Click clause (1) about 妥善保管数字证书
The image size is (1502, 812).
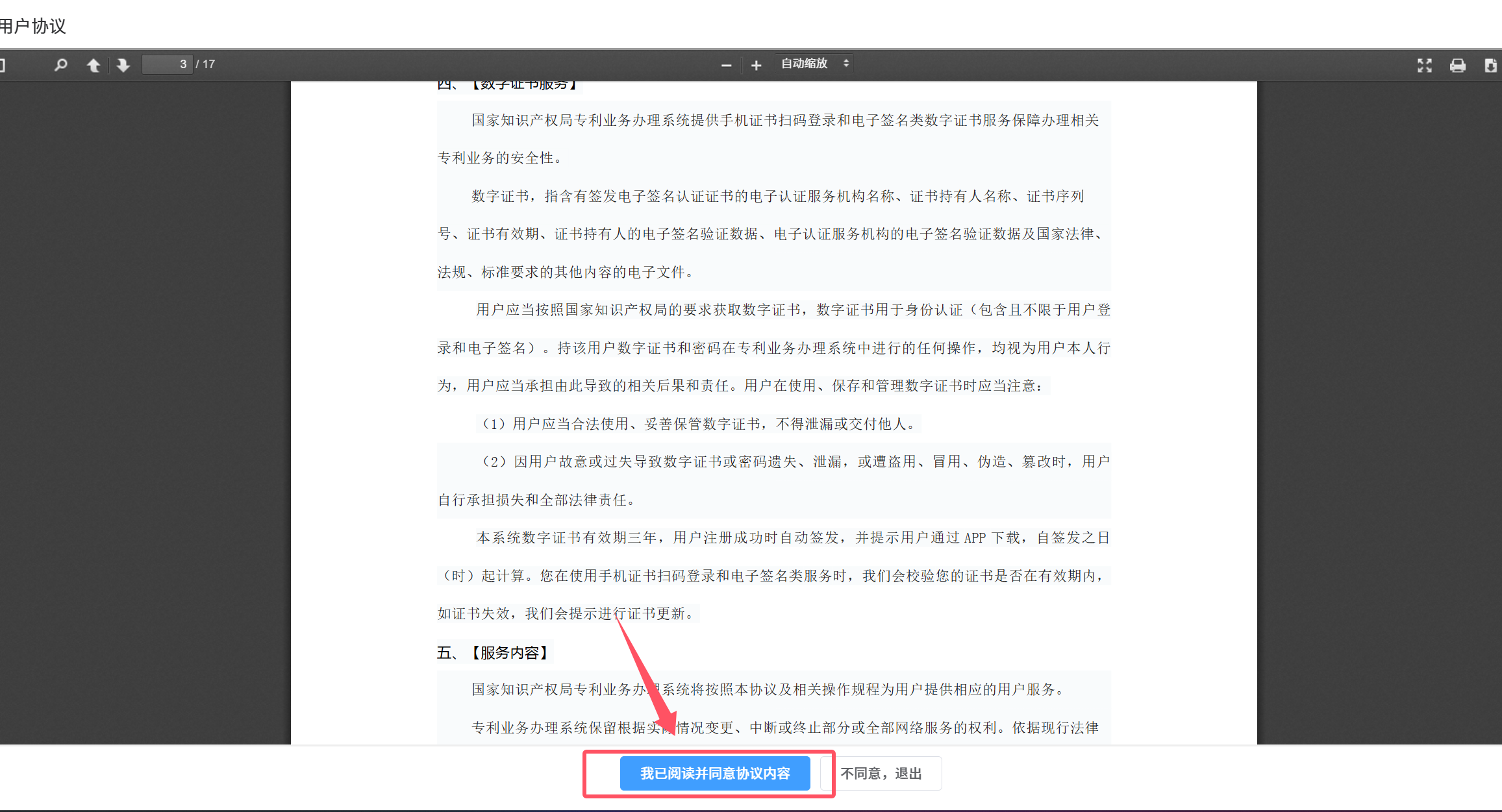point(698,424)
